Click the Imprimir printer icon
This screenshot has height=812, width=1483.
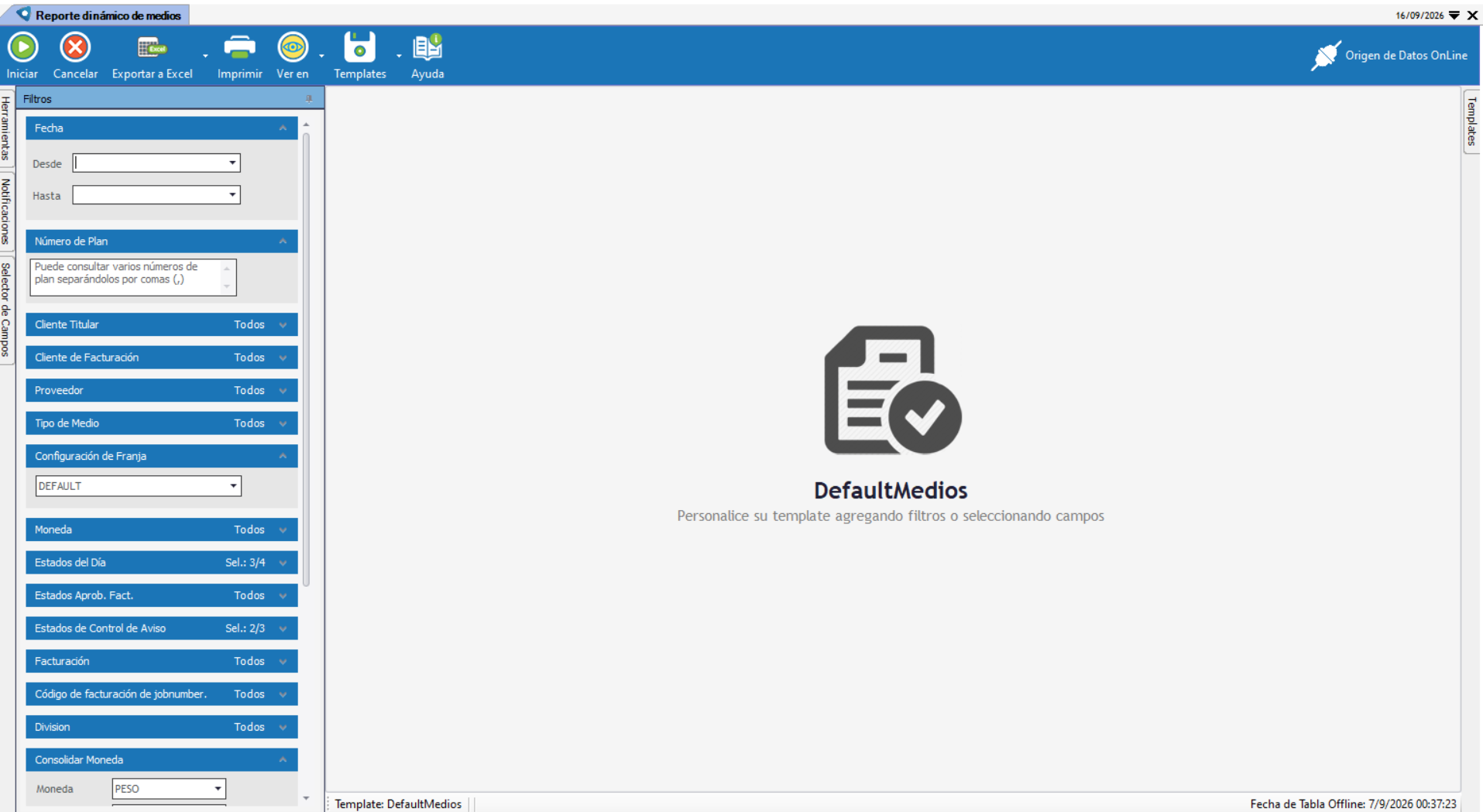pyautogui.click(x=239, y=48)
